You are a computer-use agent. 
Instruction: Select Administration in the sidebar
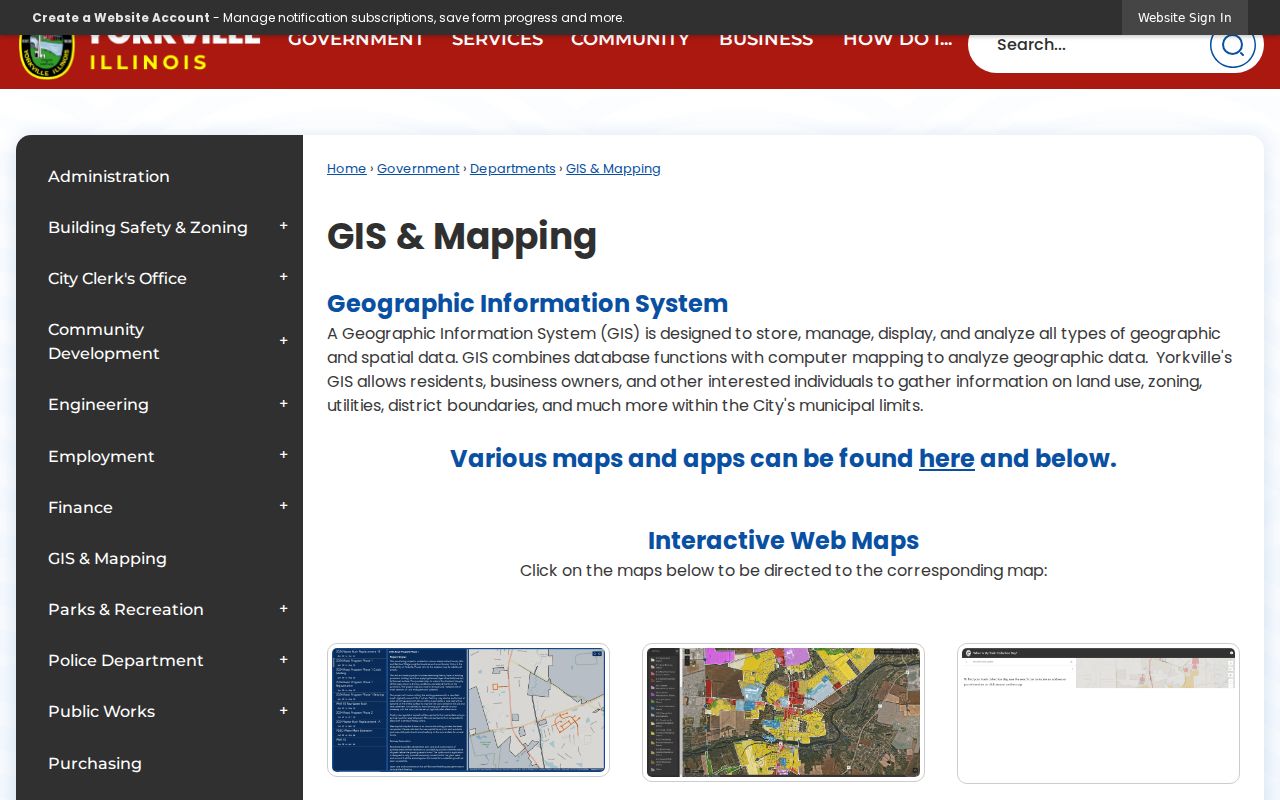point(109,176)
